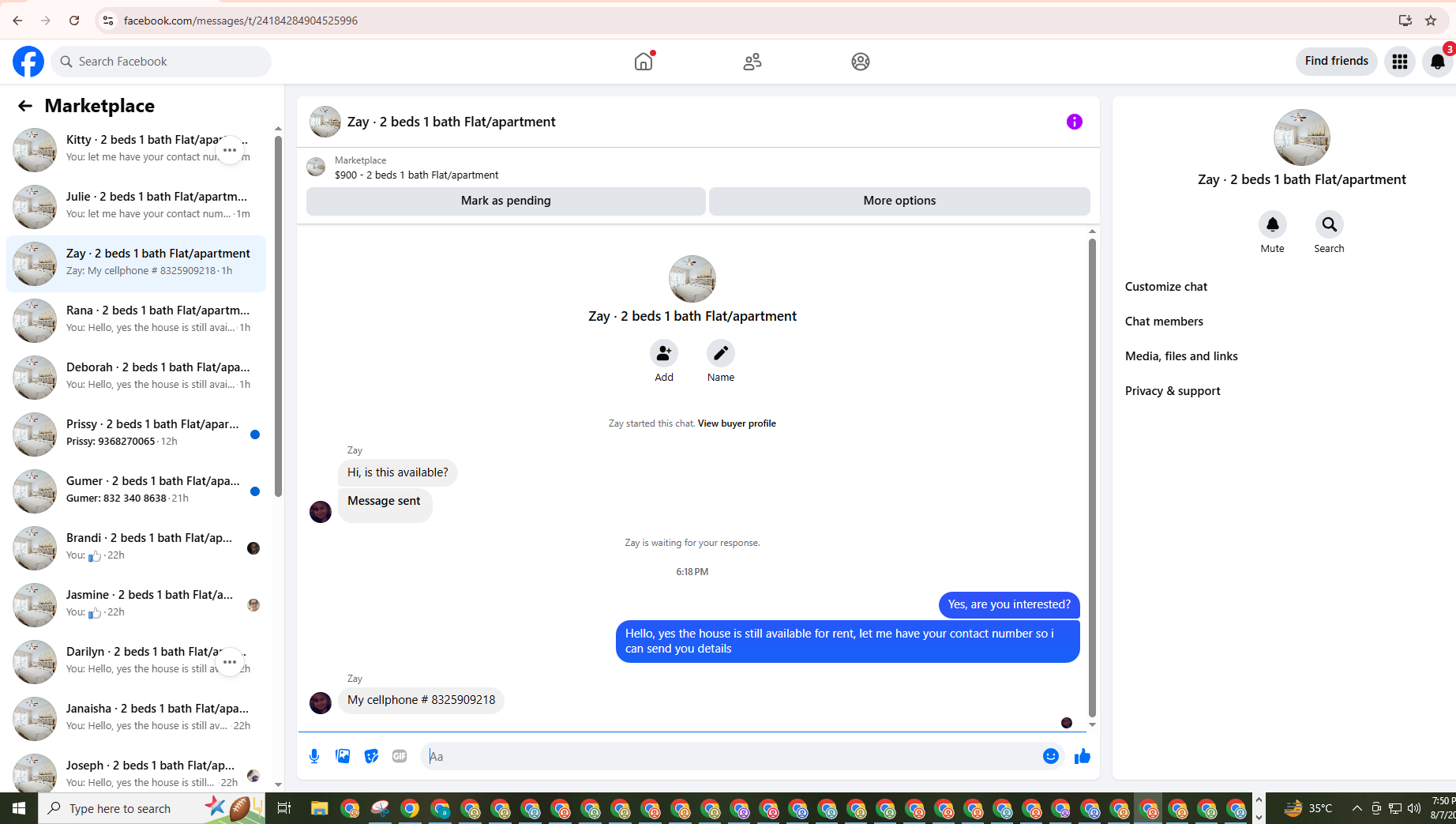The image size is (1456, 824).
Task: Open More options for the listing
Action: click(899, 201)
